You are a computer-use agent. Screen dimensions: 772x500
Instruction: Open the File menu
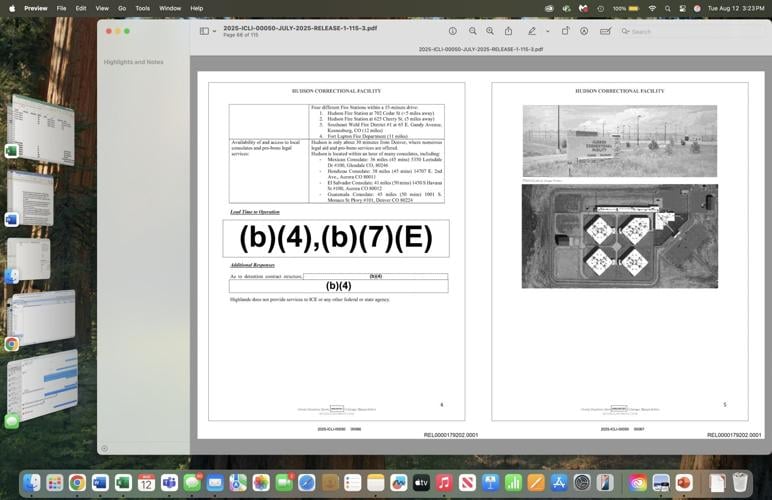click(62, 8)
